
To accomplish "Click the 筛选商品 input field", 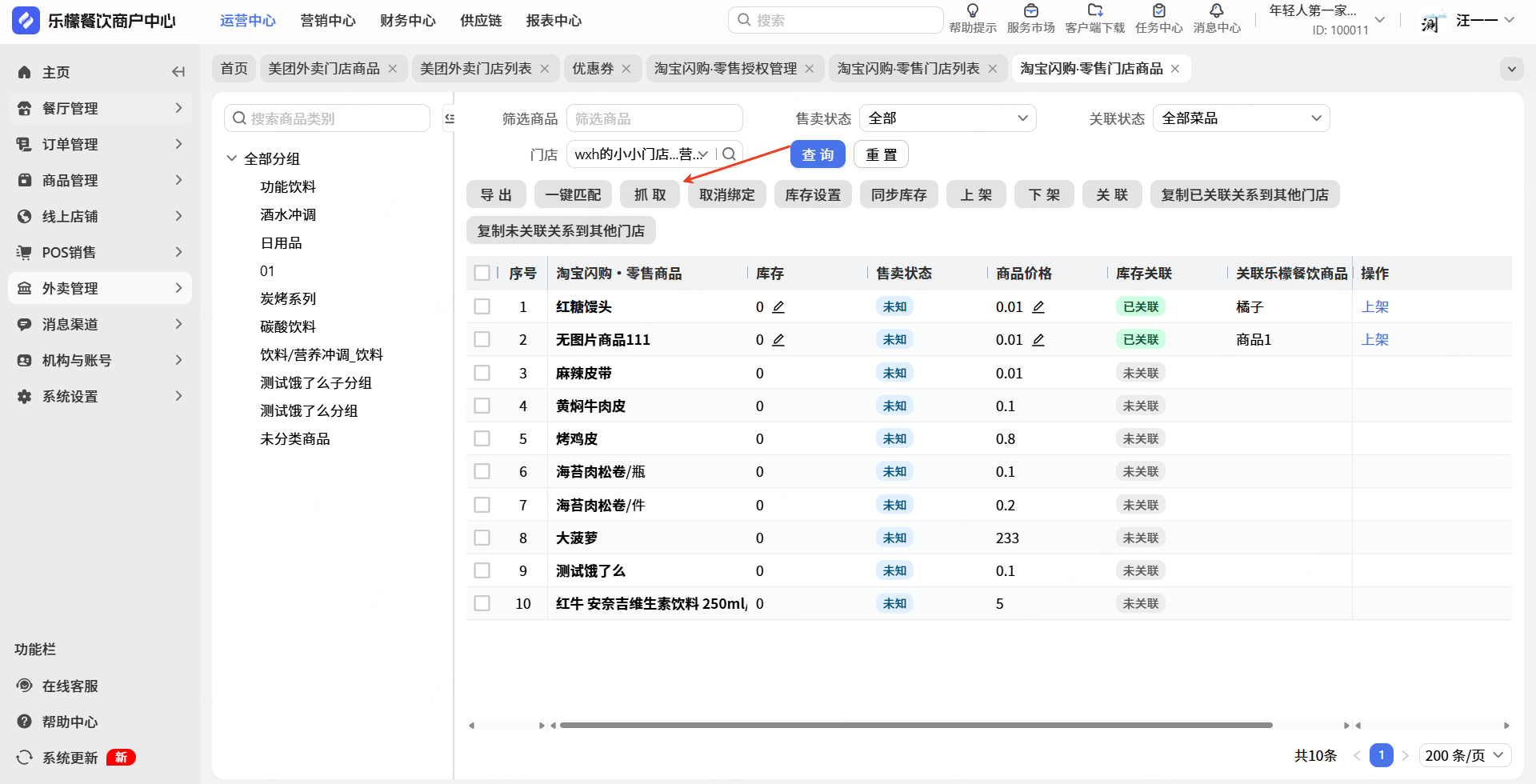I will pyautogui.click(x=654, y=118).
